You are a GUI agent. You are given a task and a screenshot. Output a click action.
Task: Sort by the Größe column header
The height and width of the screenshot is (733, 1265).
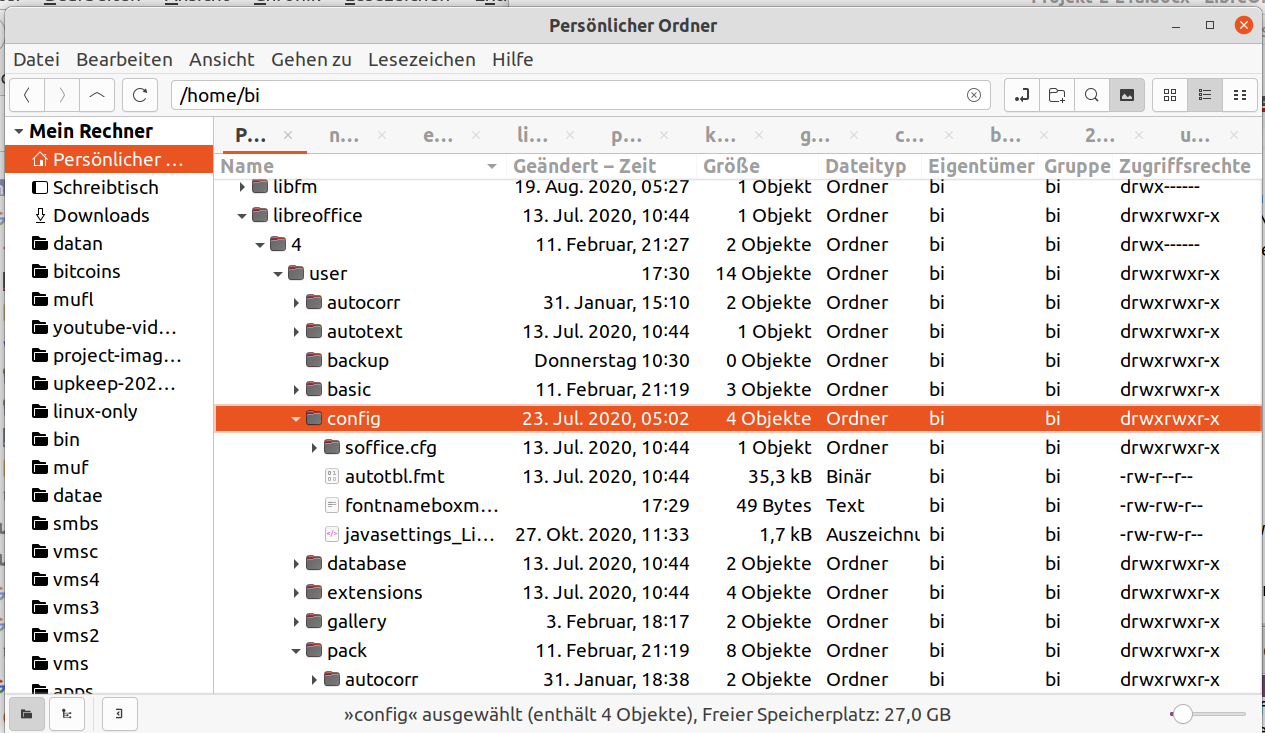pos(731,166)
